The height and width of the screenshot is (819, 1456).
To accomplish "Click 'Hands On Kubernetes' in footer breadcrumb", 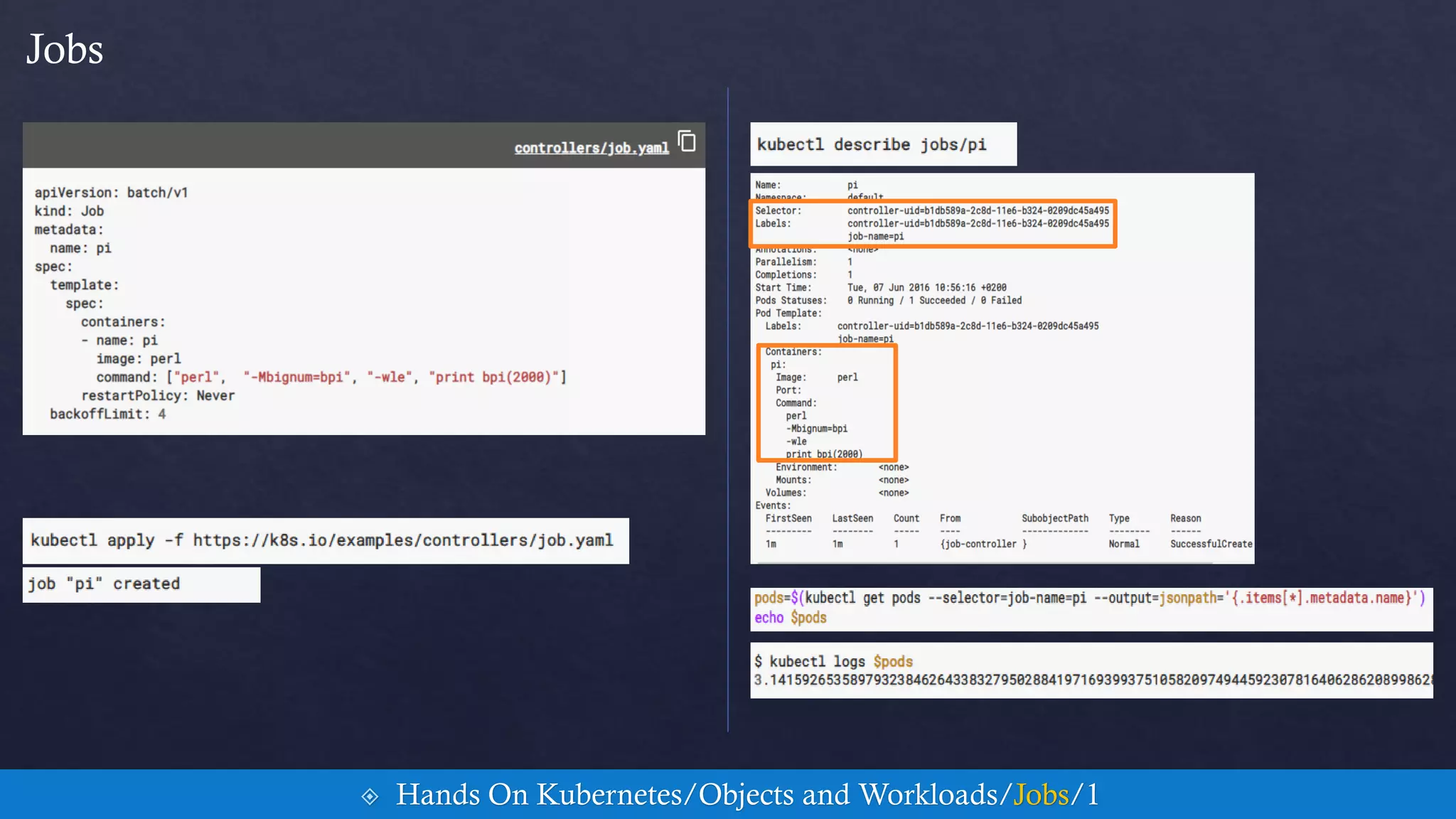I will pyautogui.click(x=538, y=795).
